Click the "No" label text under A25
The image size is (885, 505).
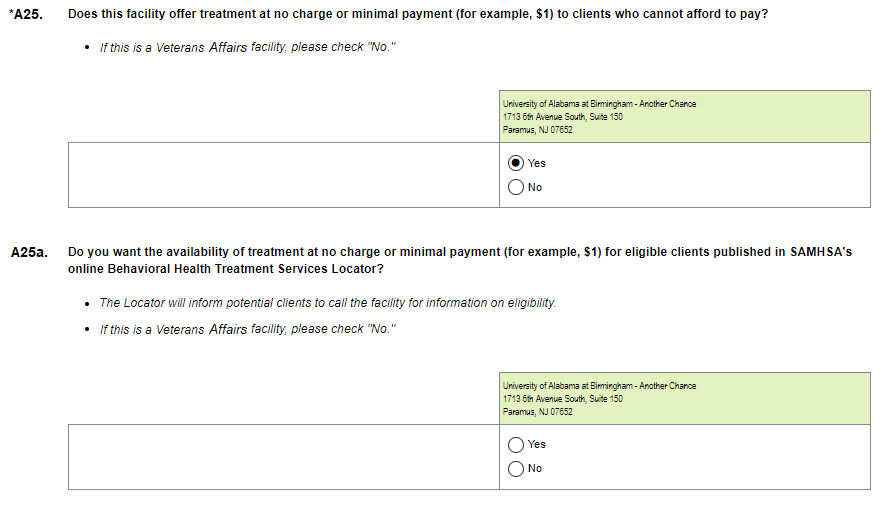point(535,187)
